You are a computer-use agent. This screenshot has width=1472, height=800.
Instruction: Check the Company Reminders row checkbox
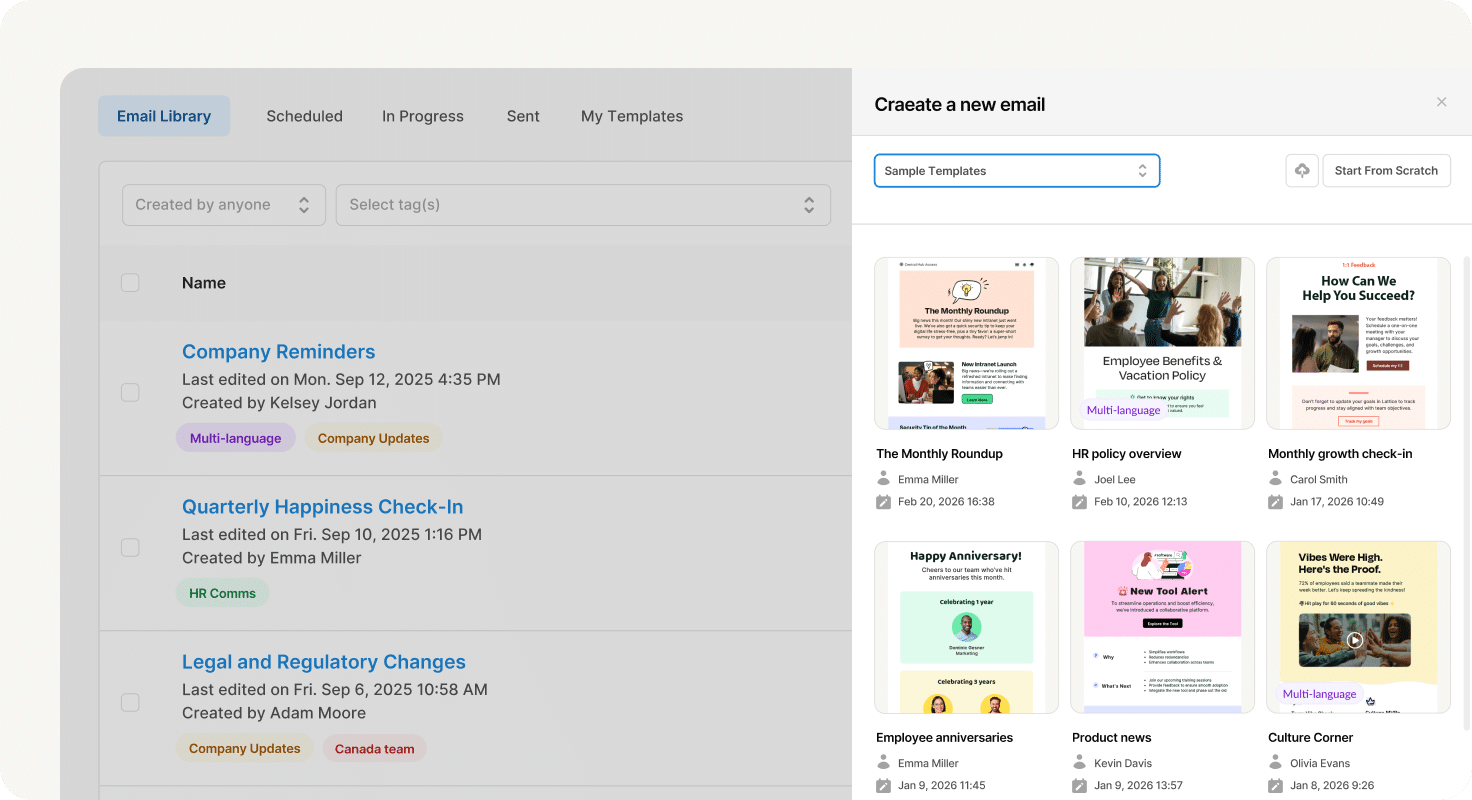pyautogui.click(x=130, y=392)
